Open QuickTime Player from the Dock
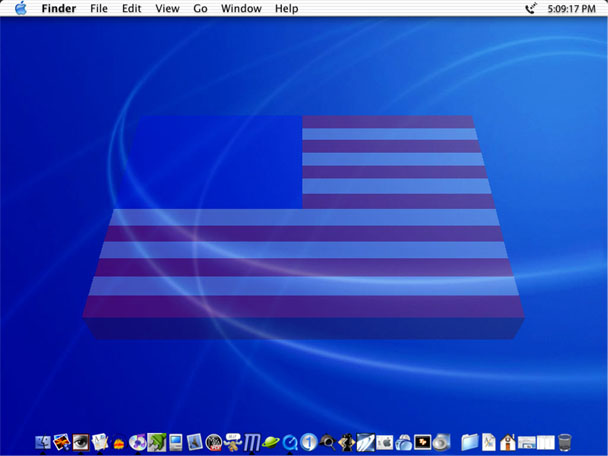608x456 pixels. click(290, 442)
